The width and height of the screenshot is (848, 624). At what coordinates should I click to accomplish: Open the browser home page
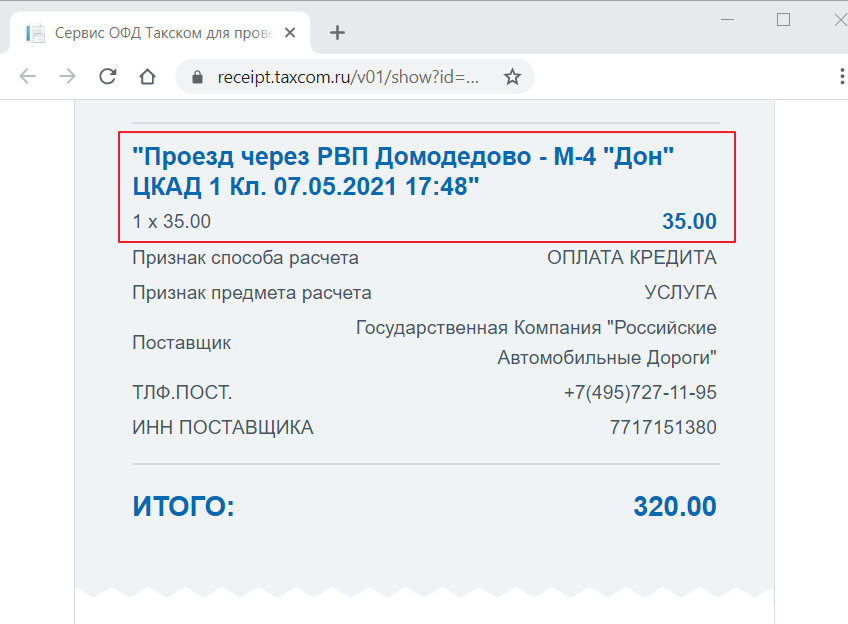pos(147,77)
